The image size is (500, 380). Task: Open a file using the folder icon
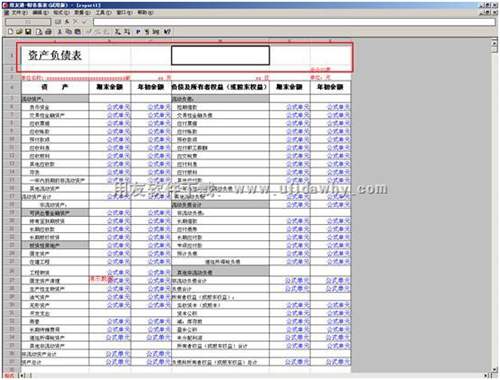(x=19, y=32)
